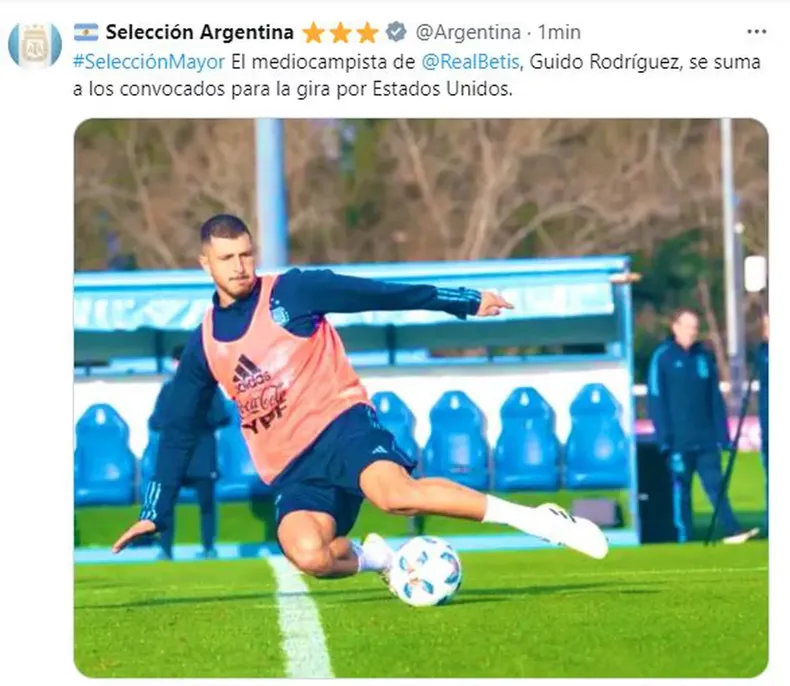The width and height of the screenshot is (790, 686).
Task: Click the middle gold star icon
Action: [x=340, y=33]
